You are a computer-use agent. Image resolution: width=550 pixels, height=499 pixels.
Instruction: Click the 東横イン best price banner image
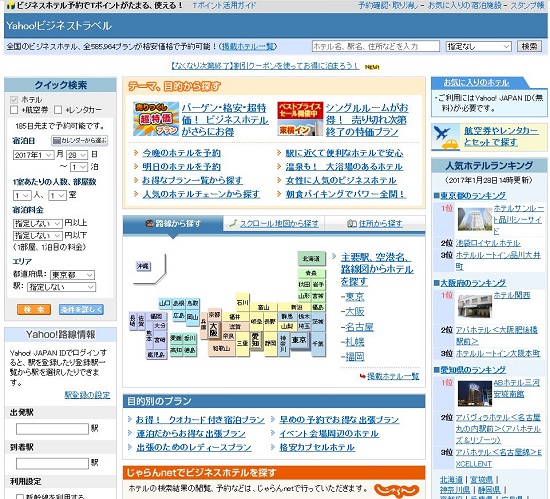pyautogui.click(x=300, y=119)
